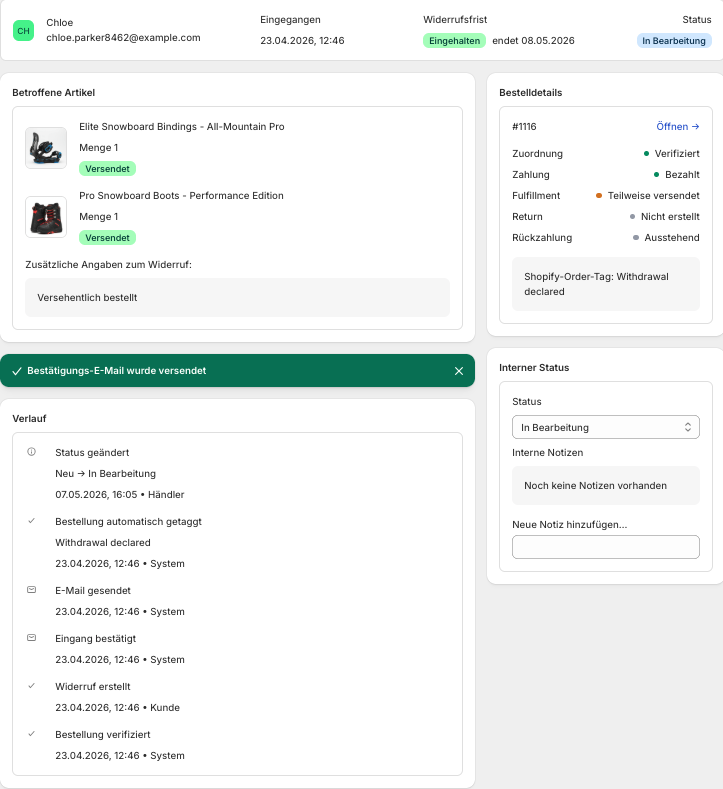The image size is (723, 789).
Task: Click Noch keine Notizen vorhanden box
Action: pyautogui.click(x=606, y=486)
